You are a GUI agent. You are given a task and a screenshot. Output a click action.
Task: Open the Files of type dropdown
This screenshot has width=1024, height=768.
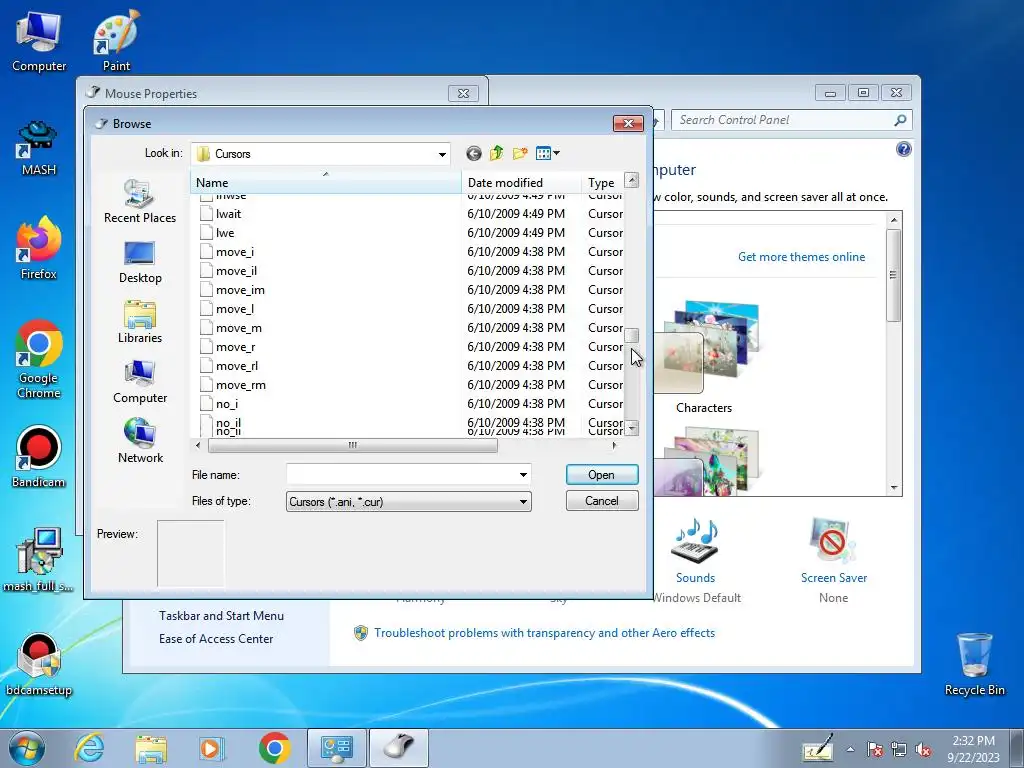point(409,502)
